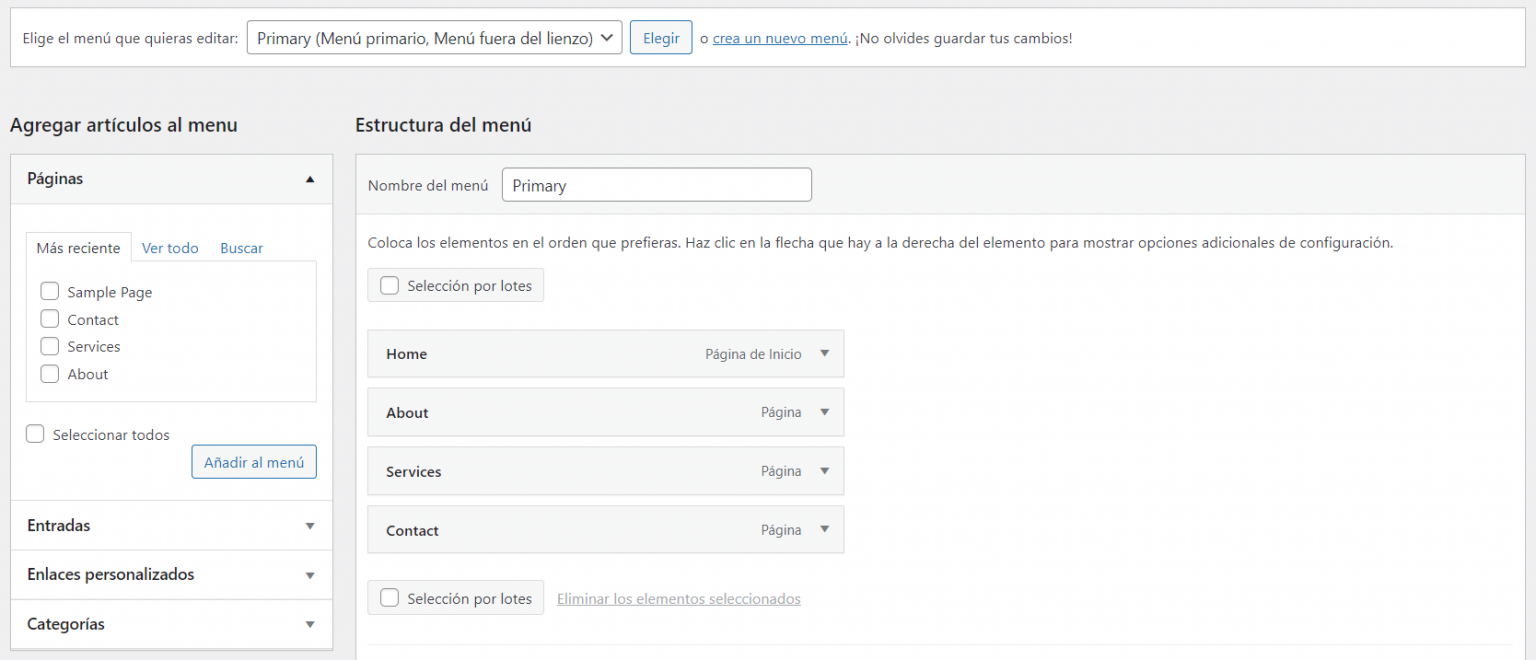Check the Sample Page checkbox
Image resolution: width=1536 pixels, height=660 pixels.
pos(49,291)
